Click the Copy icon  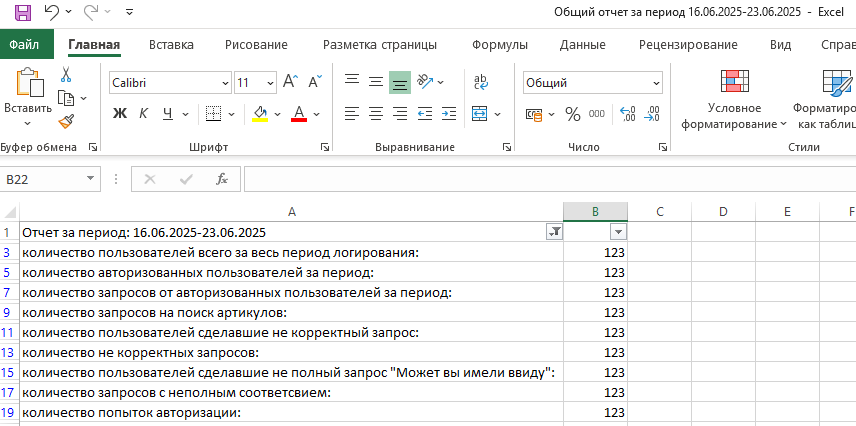tap(66, 98)
